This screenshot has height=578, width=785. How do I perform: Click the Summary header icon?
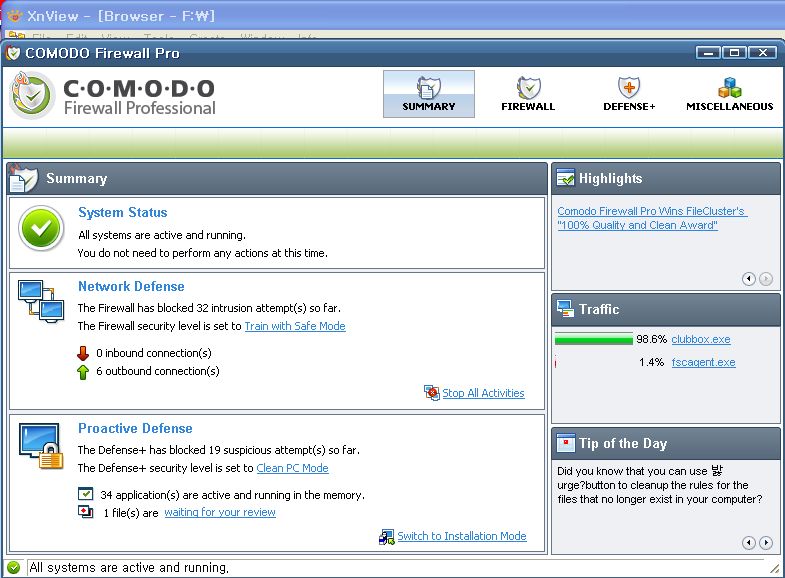23,178
